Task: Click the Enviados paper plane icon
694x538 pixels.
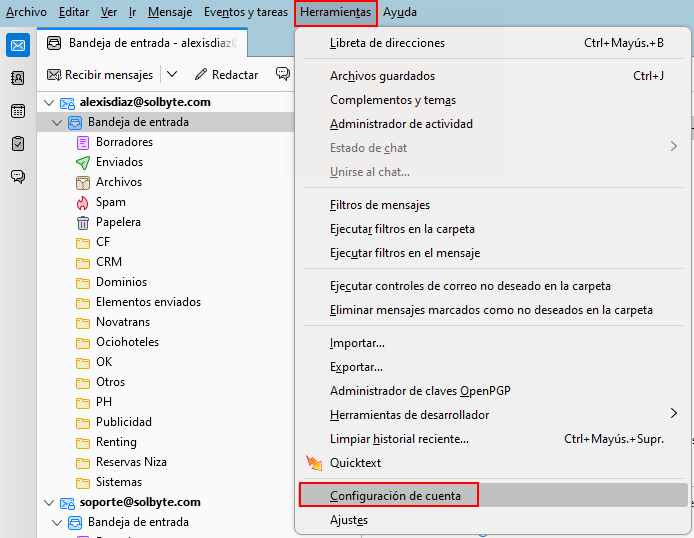Action: (83, 162)
